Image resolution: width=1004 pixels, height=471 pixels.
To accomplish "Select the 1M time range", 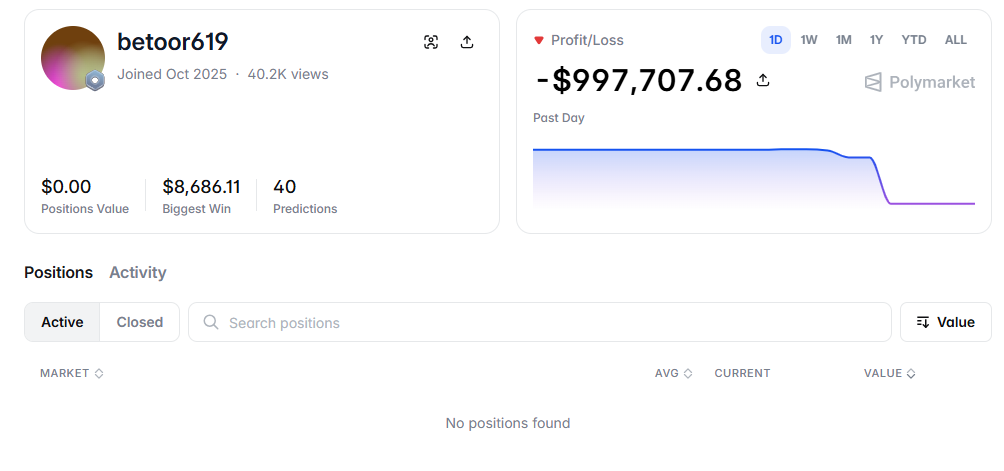I will [843, 40].
